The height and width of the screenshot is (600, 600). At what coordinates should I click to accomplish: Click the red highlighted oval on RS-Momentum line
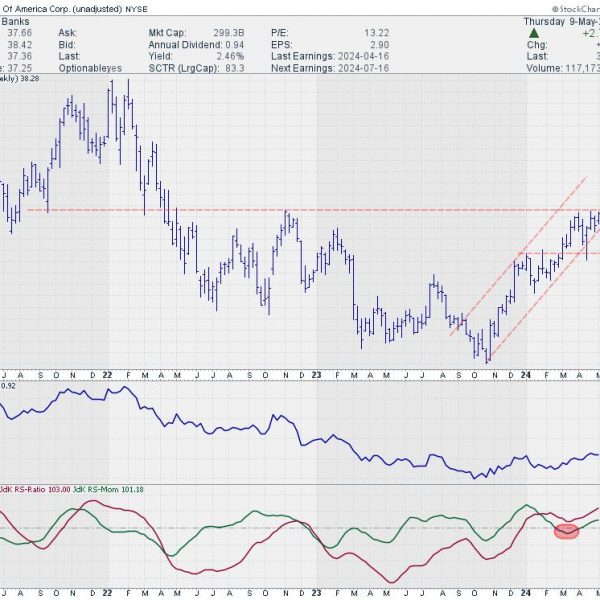pyautogui.click(x=566, y=532)
